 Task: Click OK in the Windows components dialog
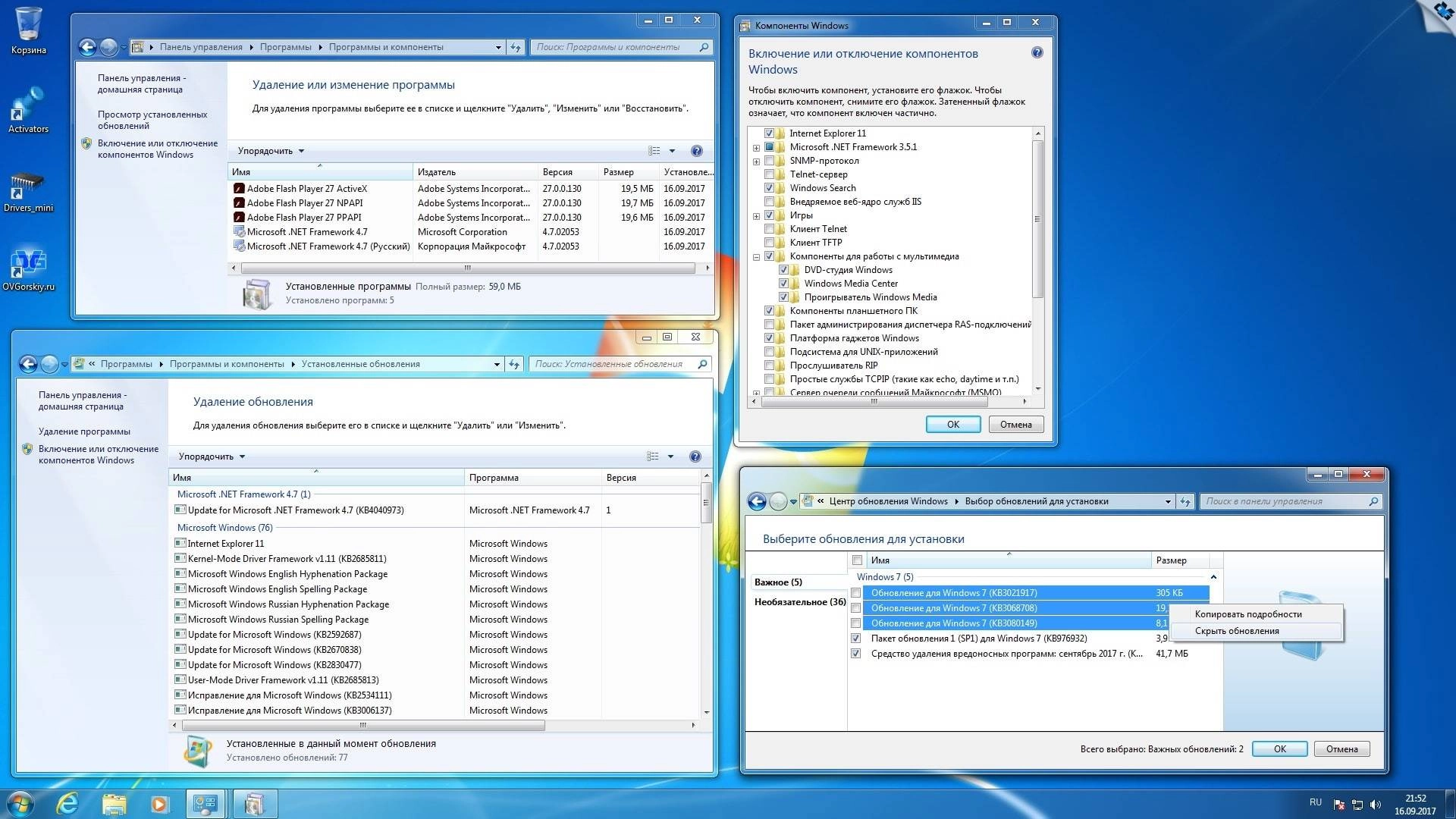pos(952,424)
